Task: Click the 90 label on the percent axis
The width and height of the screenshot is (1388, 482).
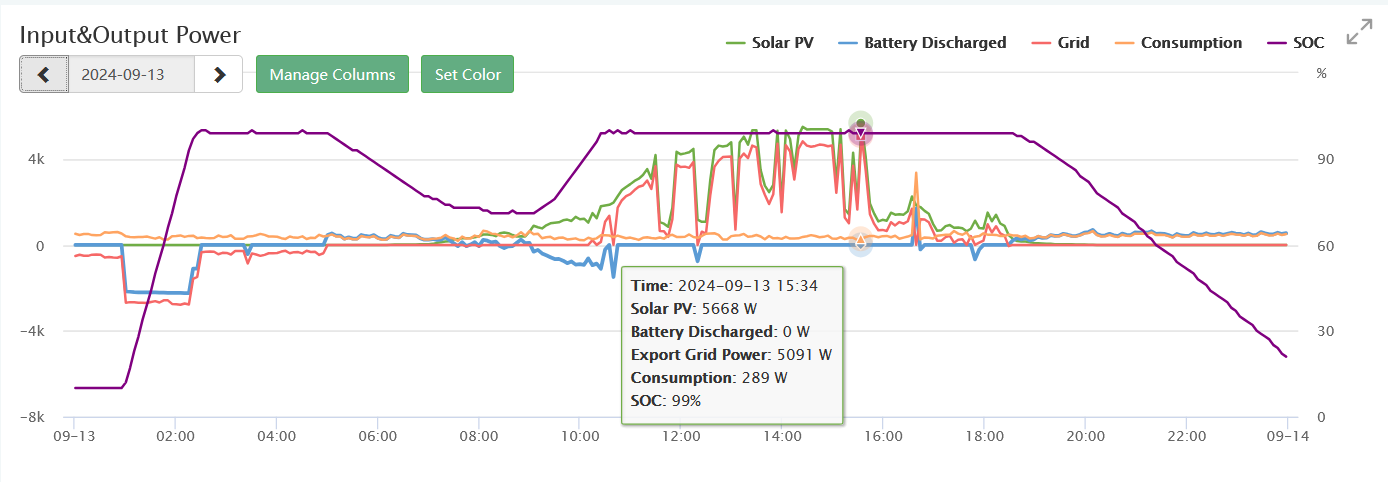Action: point(1316,160)
